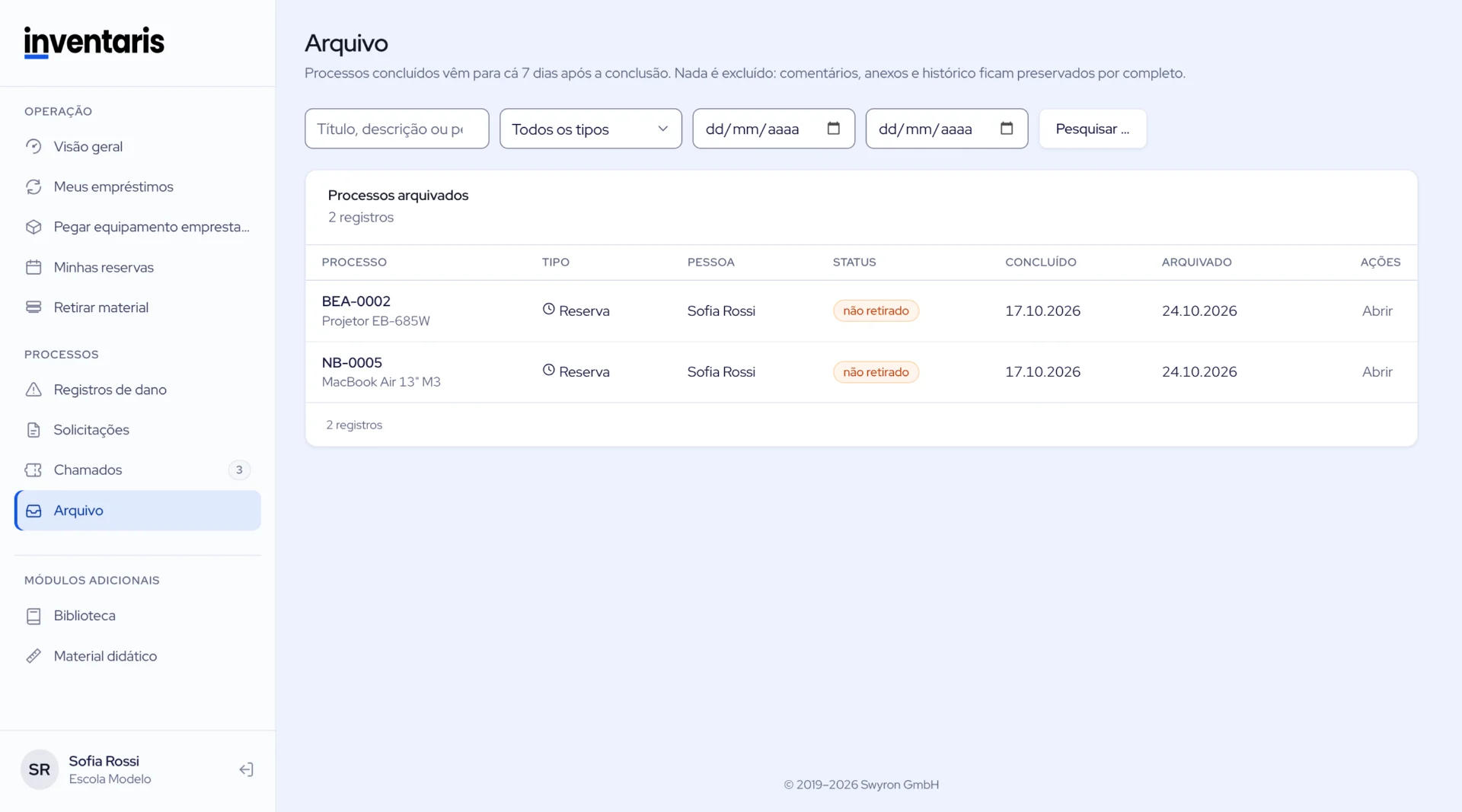Click the Meus empréstimos refresh icon

click(34, 186)
